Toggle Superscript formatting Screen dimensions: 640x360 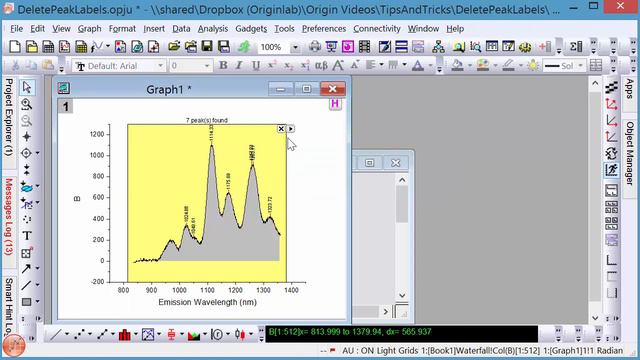272,65
